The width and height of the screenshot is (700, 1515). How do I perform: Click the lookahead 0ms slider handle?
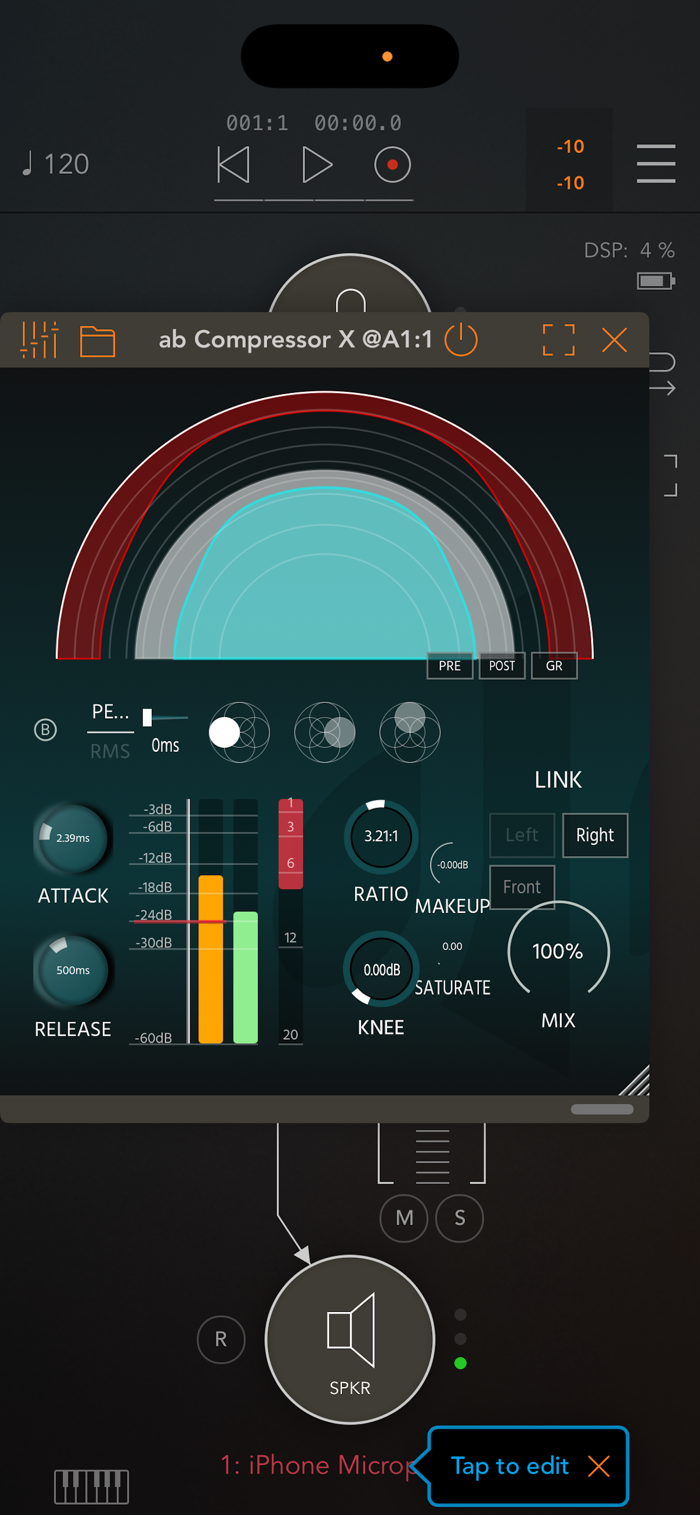pos(147,717)
